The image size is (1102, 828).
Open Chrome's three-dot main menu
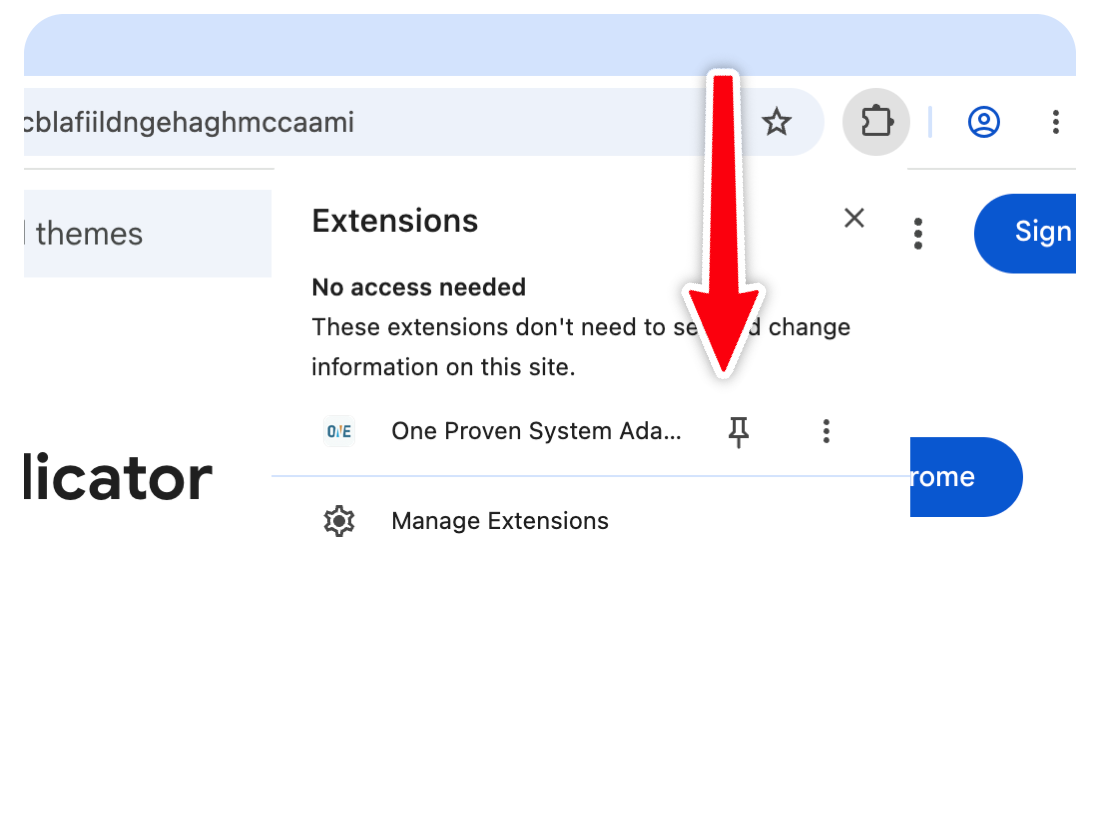click(1056, 122)
